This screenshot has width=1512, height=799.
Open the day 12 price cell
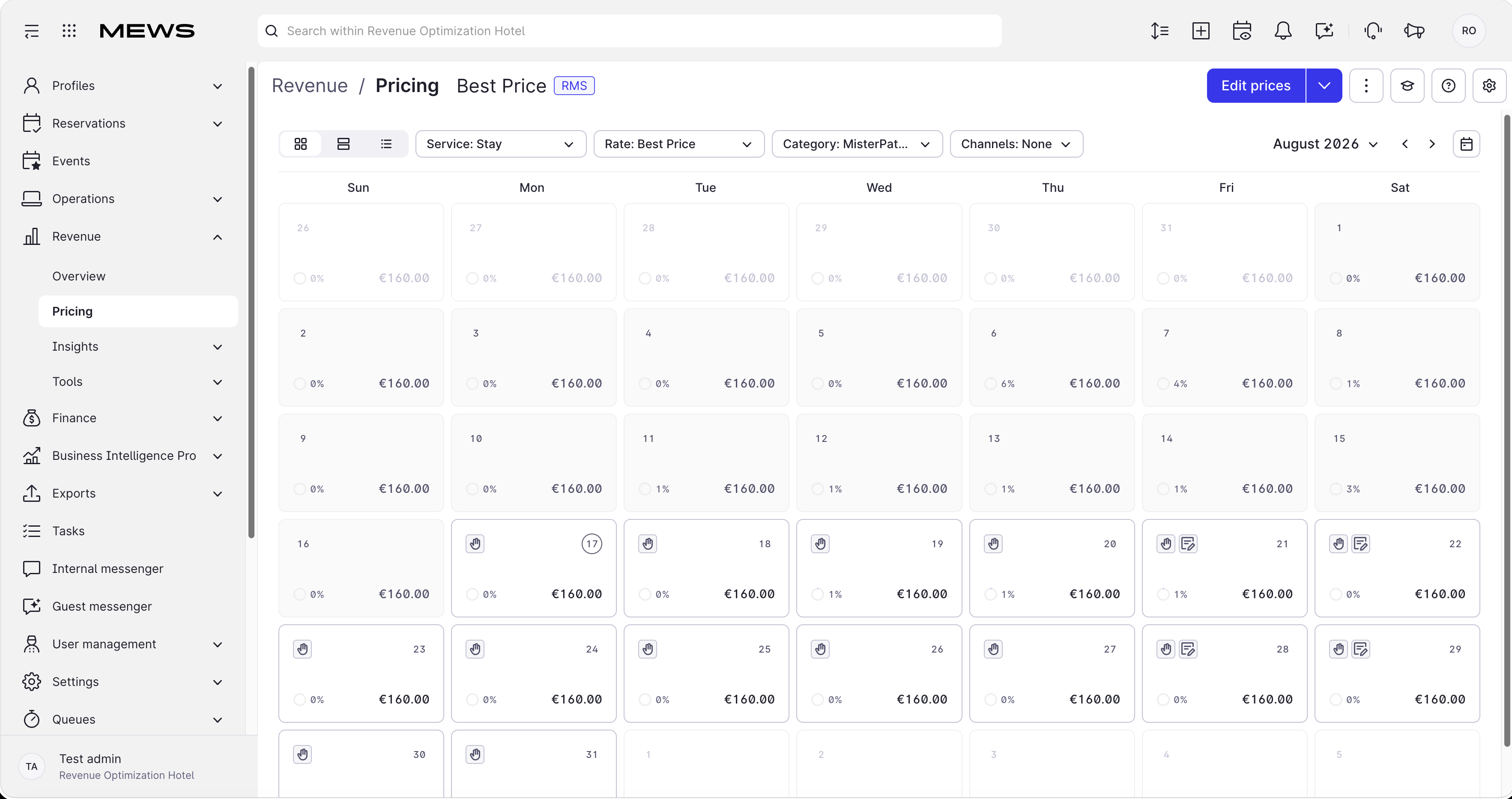tap(879, 463)
